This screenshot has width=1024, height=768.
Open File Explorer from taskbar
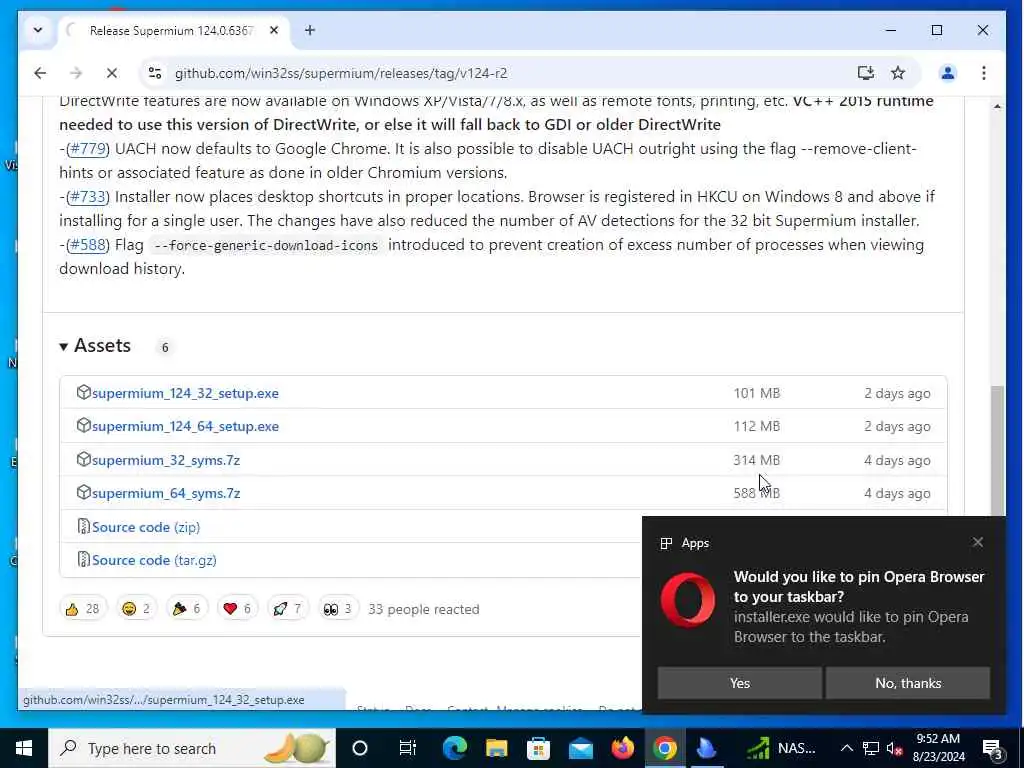pyautogui.click(x=497, y=748)
